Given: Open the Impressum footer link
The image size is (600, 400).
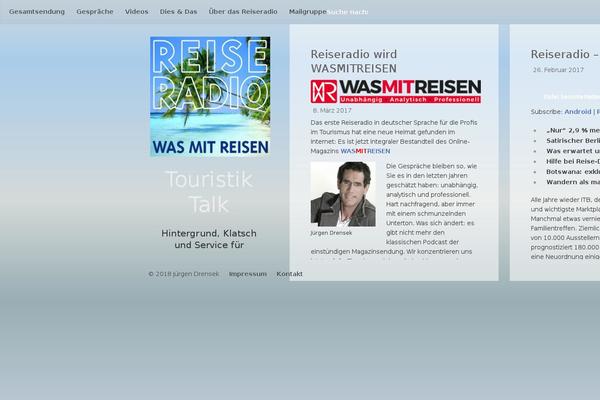Looking at the screenshot, I should [x=248, y=274].
